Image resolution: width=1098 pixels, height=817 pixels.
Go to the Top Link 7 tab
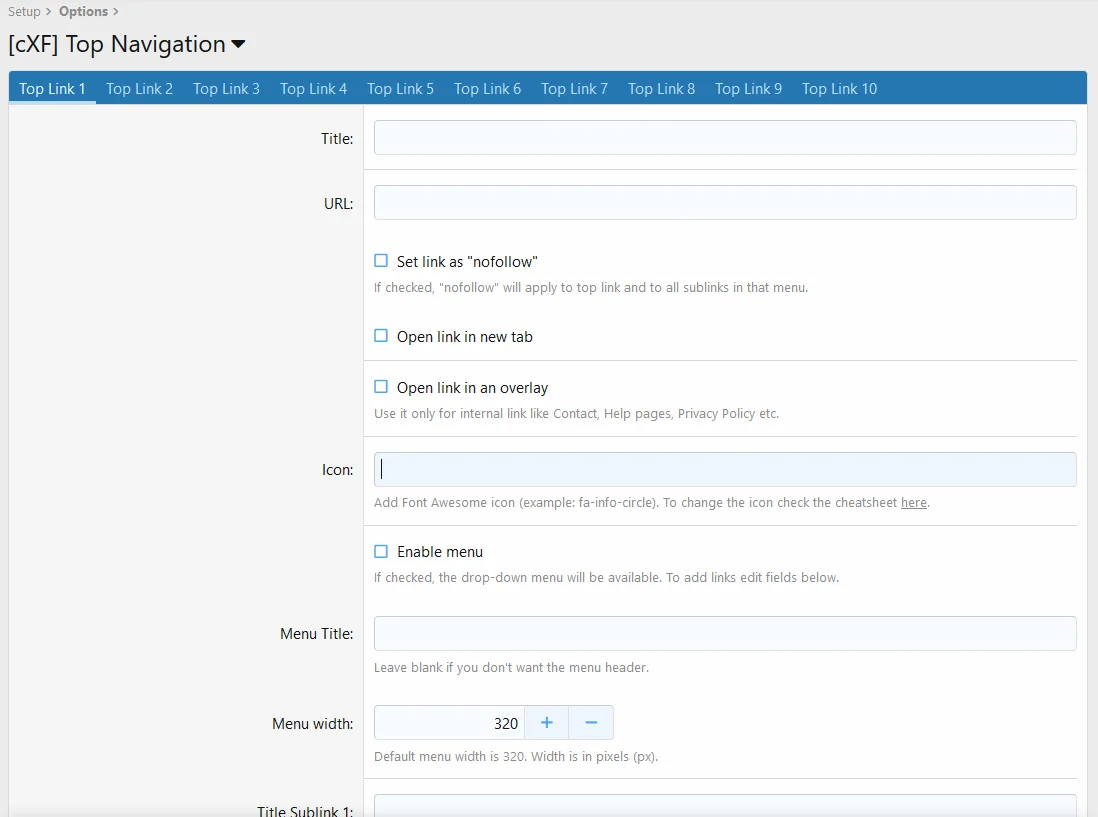[574, 89]
